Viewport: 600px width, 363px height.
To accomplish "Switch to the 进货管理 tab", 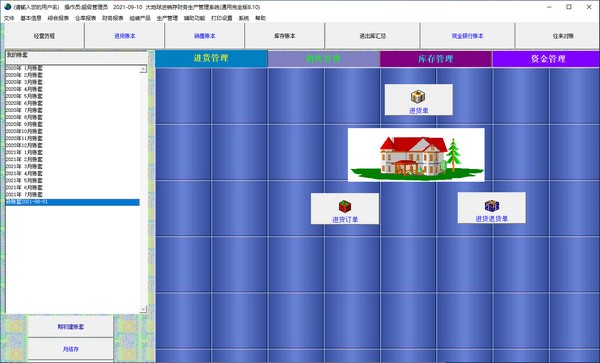I will pos(211,59).
